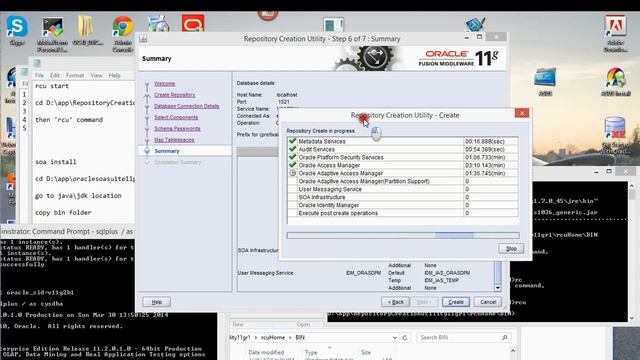Screen dimensions: 640x360
Task: Open the Google Chrome desktop shortcut
Action: coord(123,27)
